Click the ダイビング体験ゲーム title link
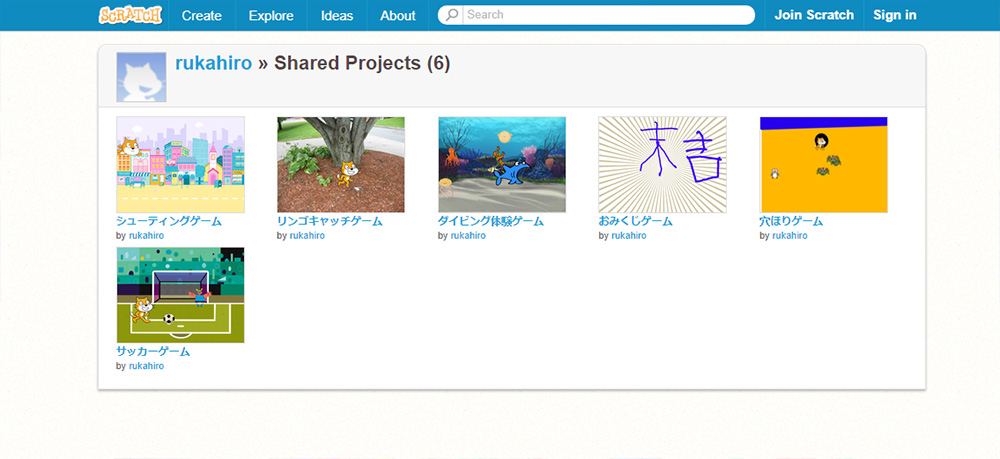The image size is (1000, 459). 491,221
